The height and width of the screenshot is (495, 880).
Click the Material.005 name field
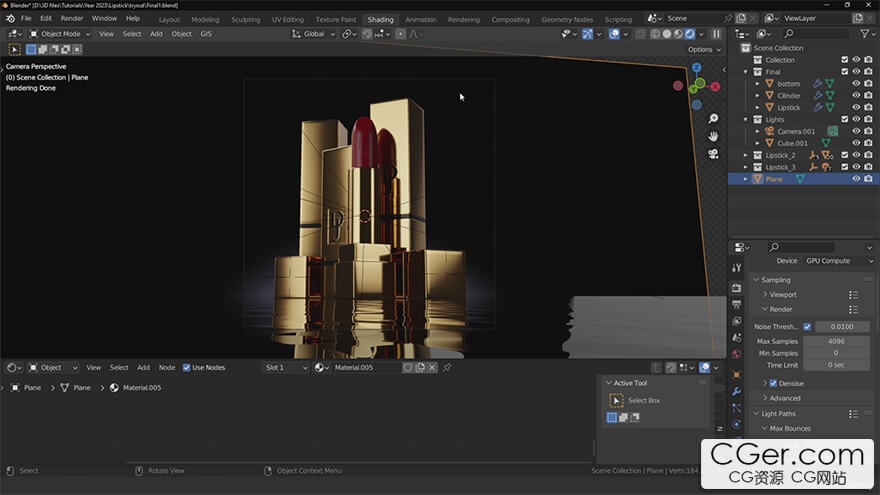(365, 368)
